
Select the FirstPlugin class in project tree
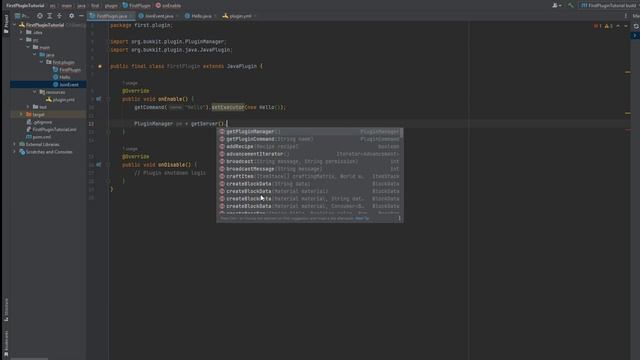coord(67,70)
